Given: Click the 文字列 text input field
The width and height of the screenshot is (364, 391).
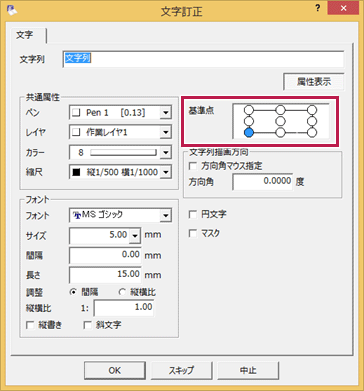Looking at the screenshot, I should (x=203, y=59).
